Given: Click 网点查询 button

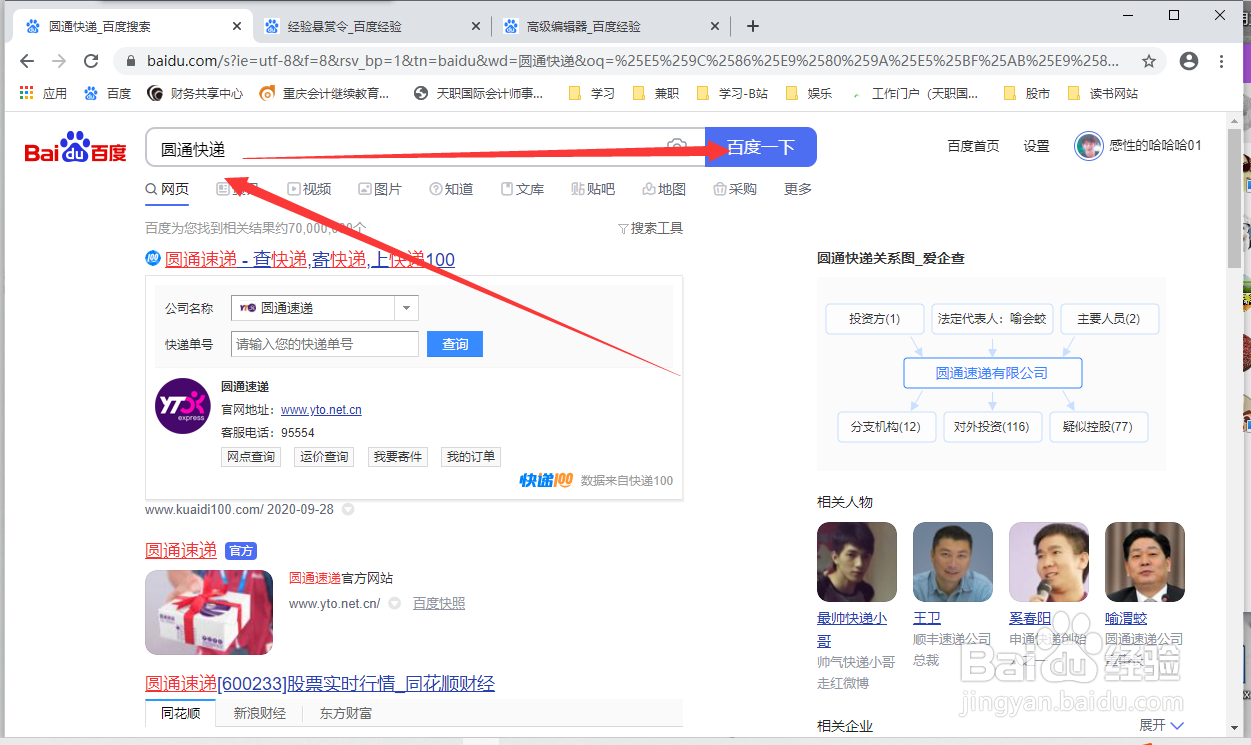Looking at the screenshot, I should point(251,457).
